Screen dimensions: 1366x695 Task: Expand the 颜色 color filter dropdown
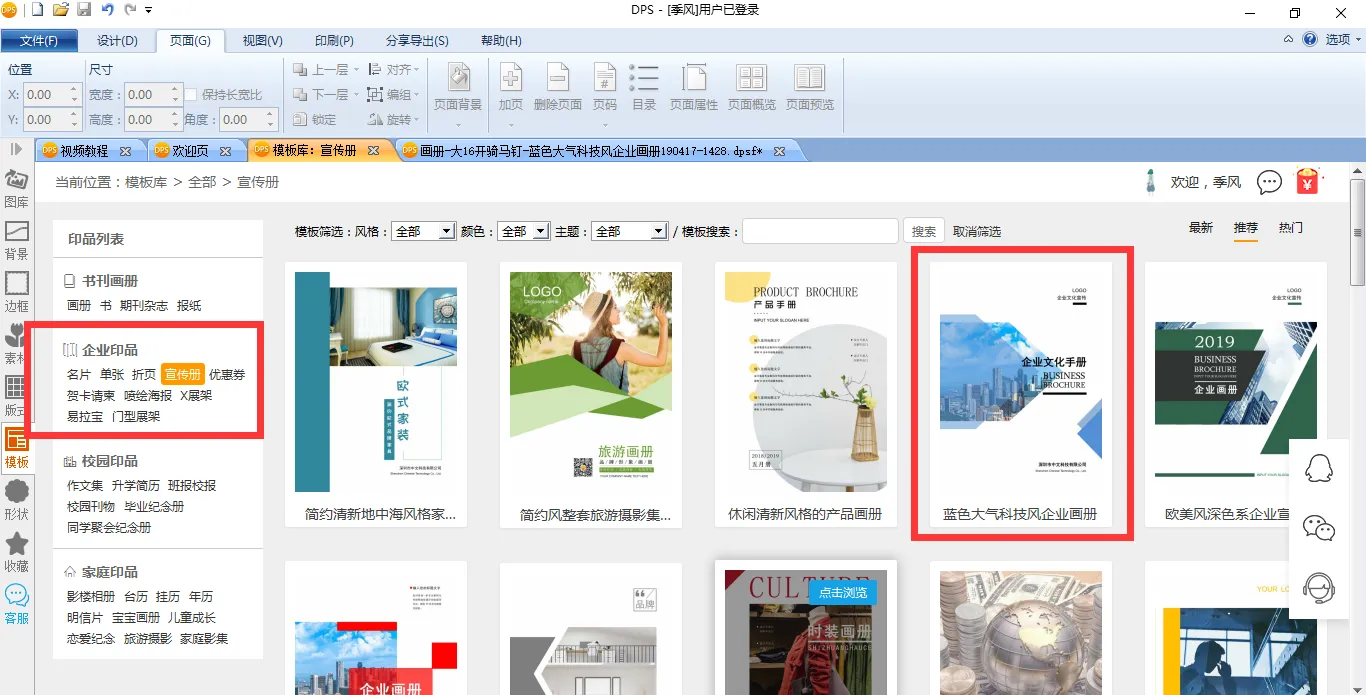[x=524, y=231]
